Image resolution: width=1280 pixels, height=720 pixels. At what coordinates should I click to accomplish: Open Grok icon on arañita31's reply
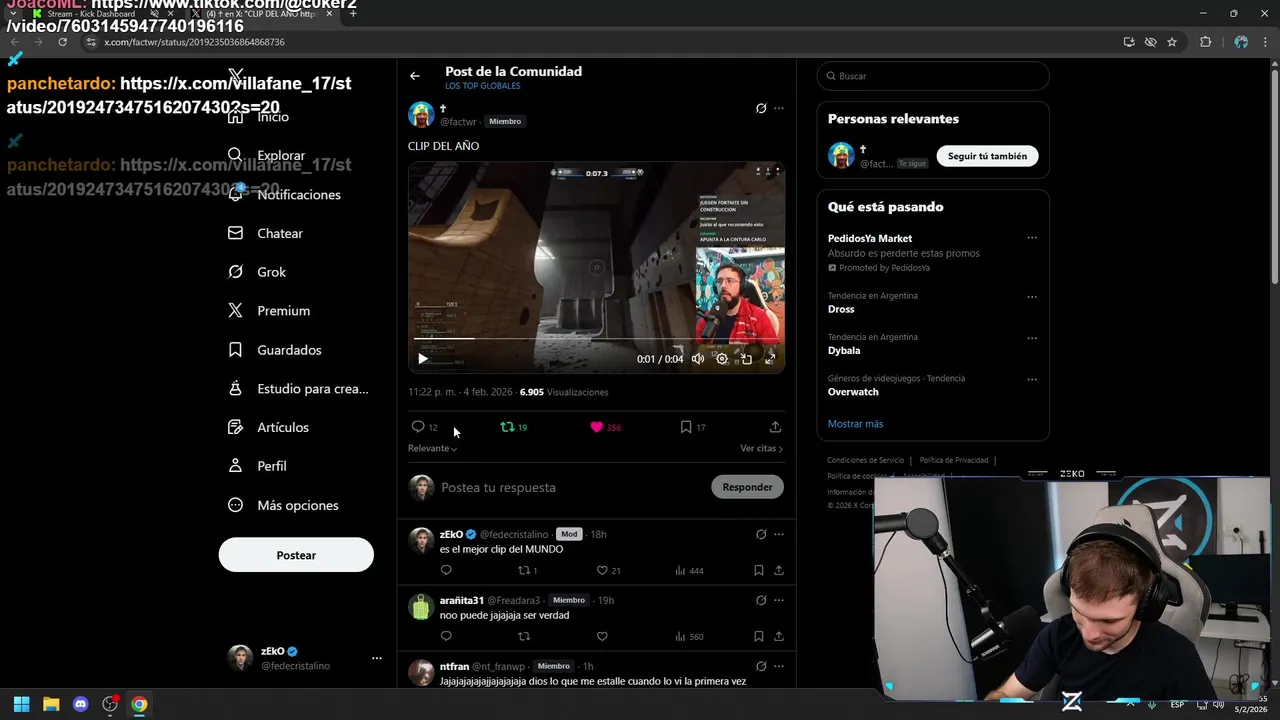(x=761, y=600)
